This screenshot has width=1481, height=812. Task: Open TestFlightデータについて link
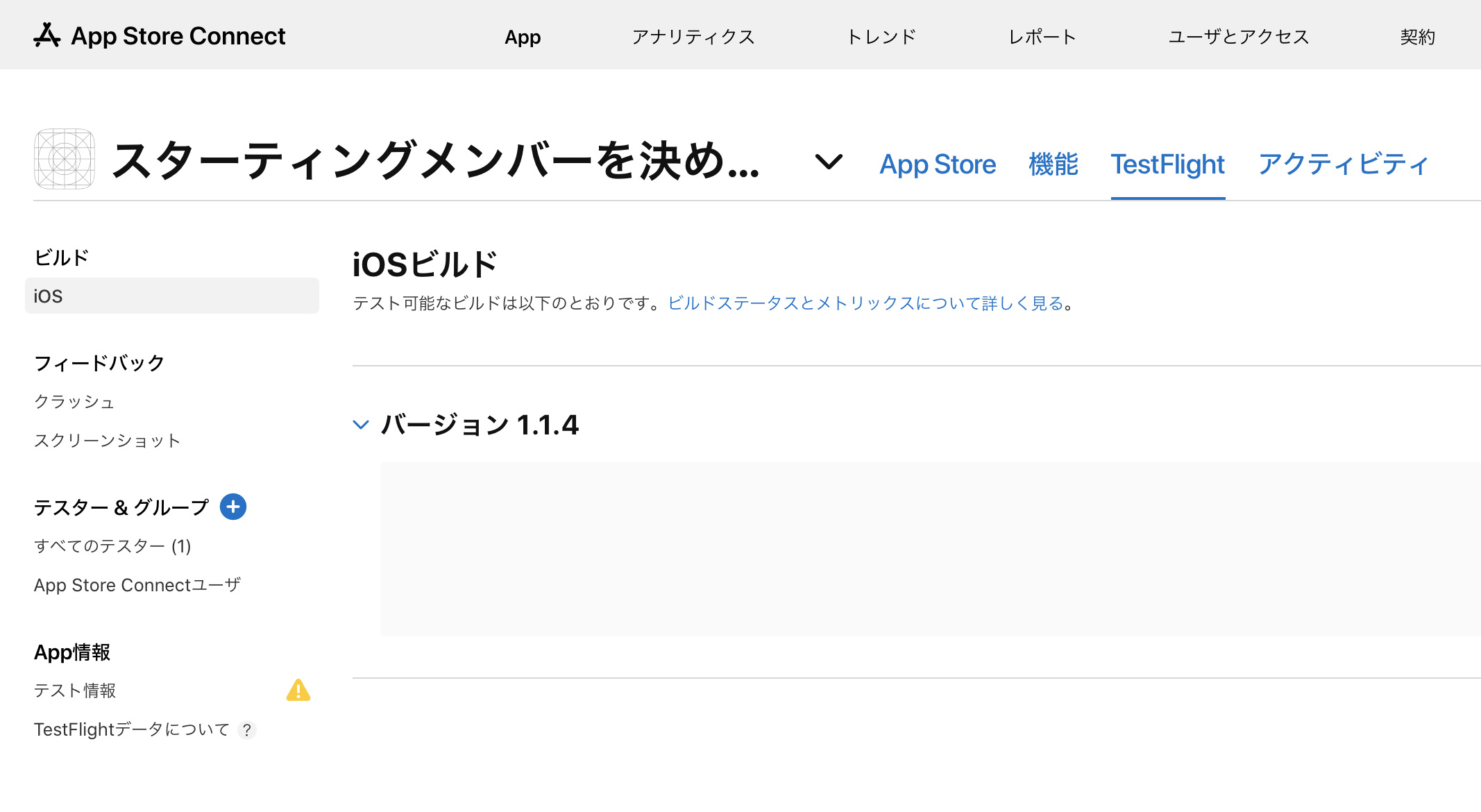click(x=132, y=729)
